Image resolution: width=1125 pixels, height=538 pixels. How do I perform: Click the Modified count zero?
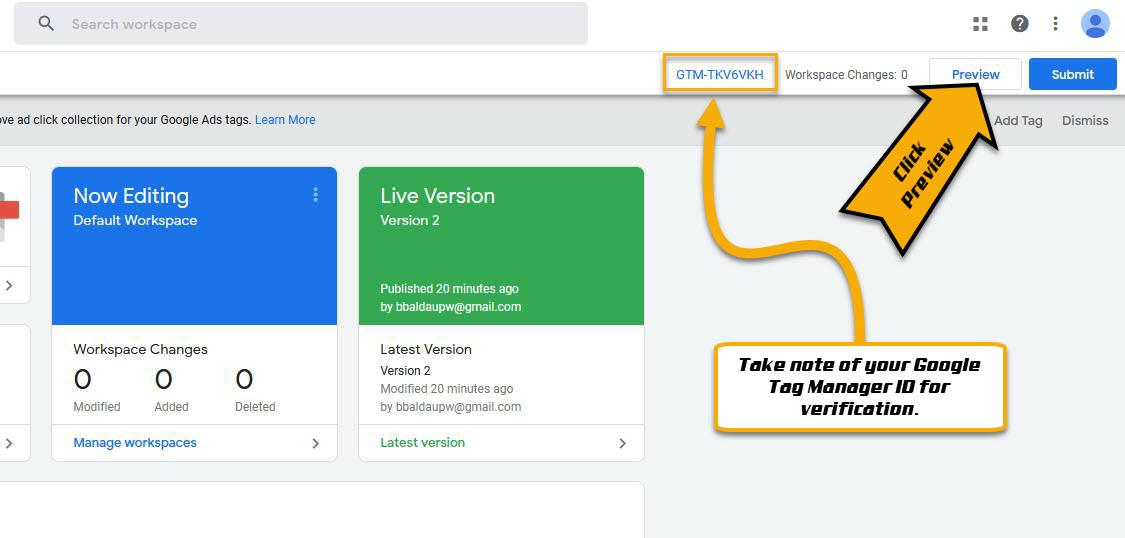pyautogui.click(x=83, y=379)
